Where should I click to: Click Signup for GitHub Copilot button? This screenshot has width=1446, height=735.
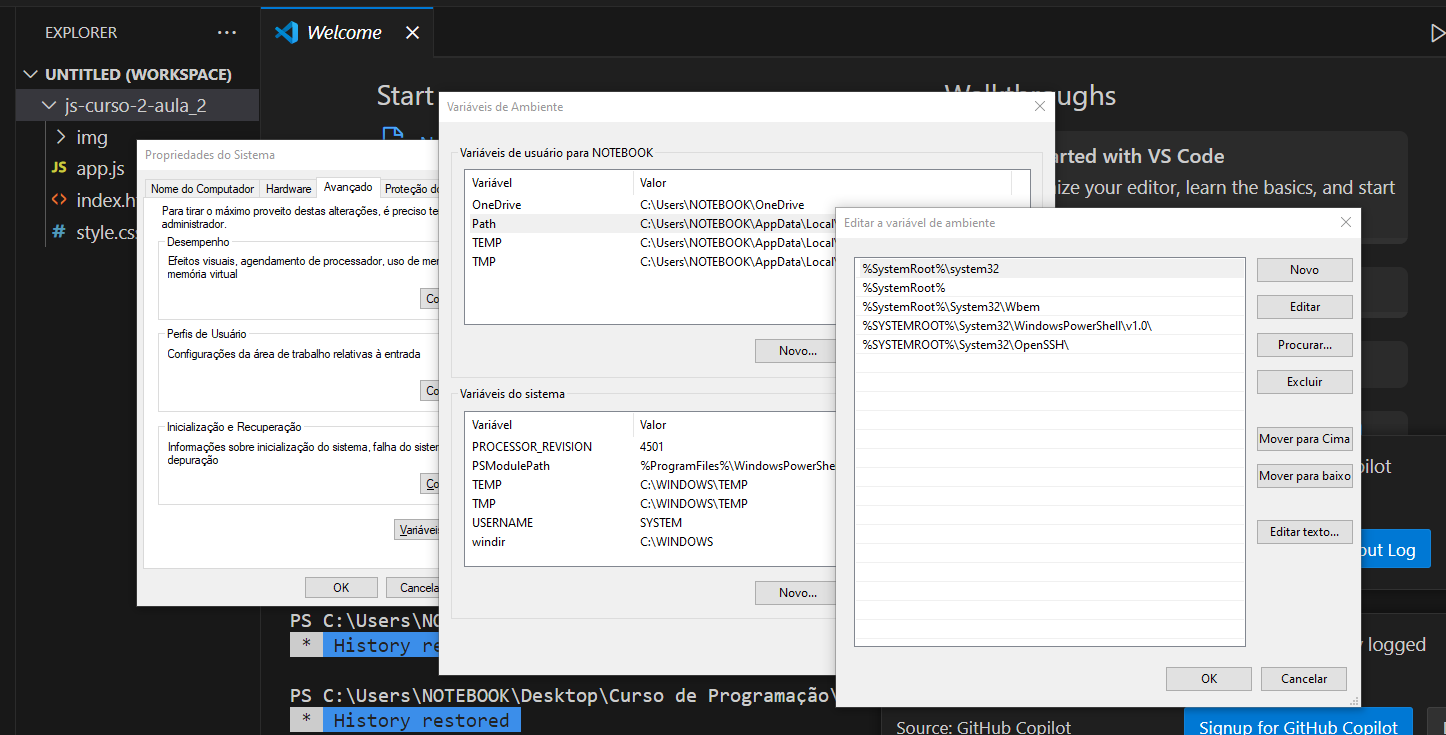(x=1298, y=722)
